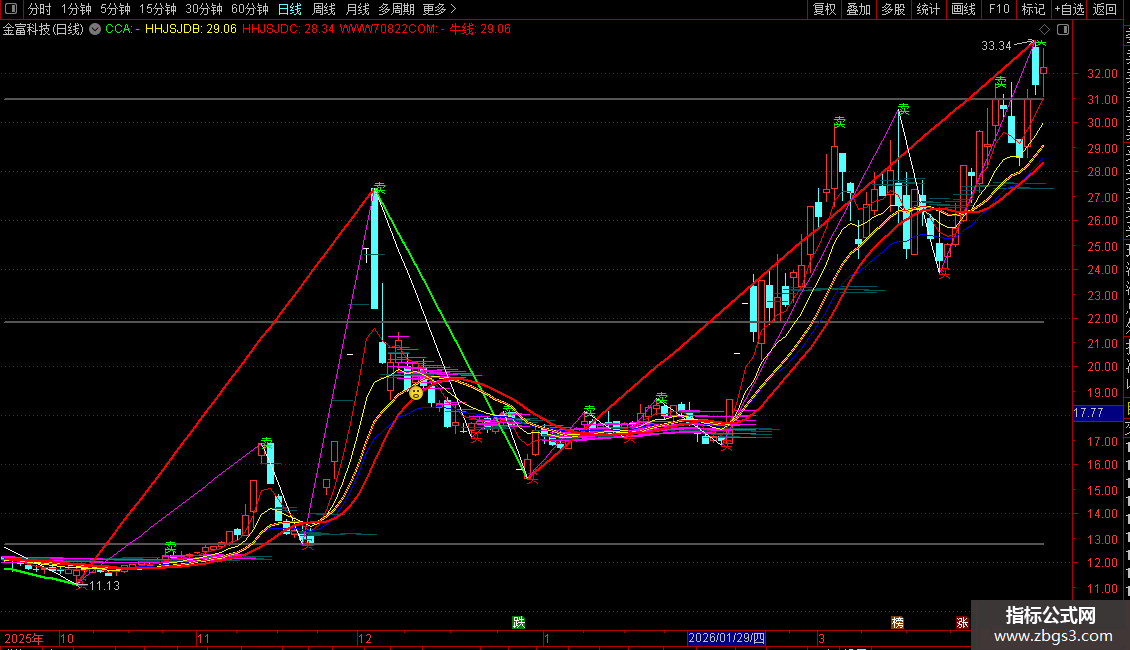This screenshot has width=1130, height=650.
Task: Click the 32.00 price axis label
Action: pyautogui.click(x=1103, y=74)
